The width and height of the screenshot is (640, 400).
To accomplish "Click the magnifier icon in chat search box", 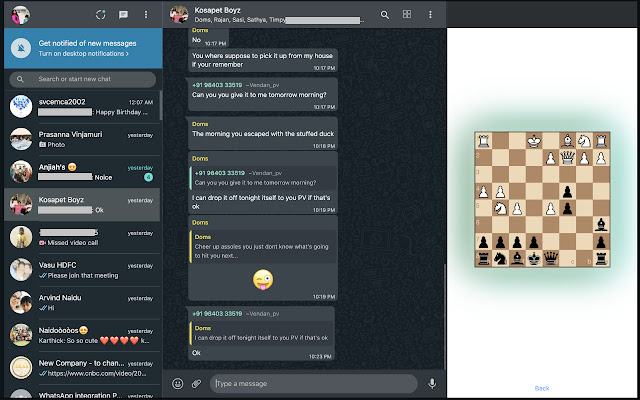I will click(x=20, y=79).
